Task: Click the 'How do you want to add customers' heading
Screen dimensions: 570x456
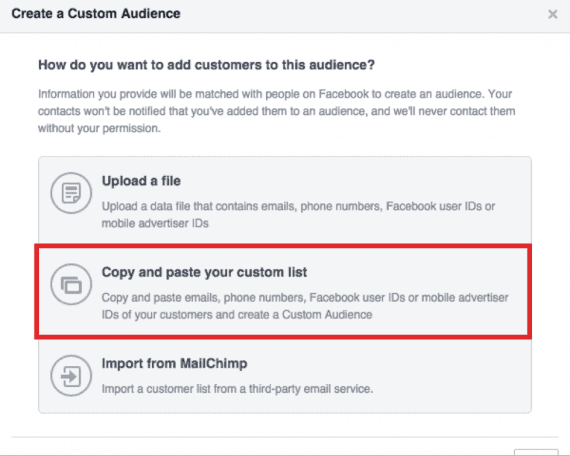Action: point(206,65)
